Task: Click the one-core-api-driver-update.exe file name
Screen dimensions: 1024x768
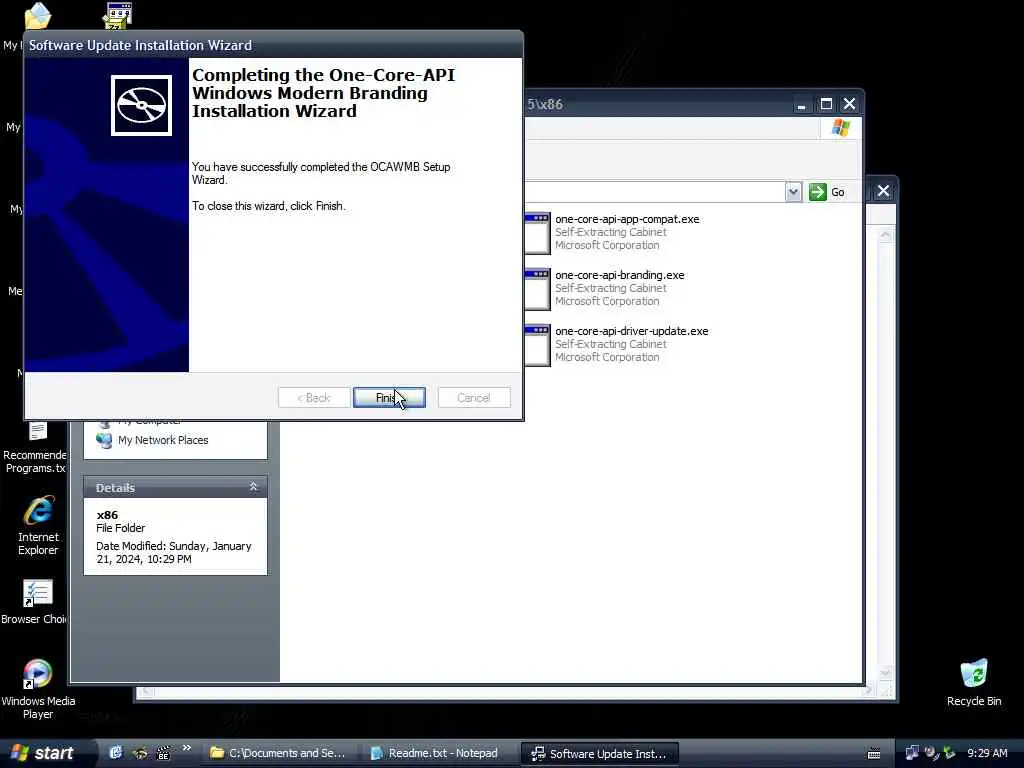Action: click(632, 332)
